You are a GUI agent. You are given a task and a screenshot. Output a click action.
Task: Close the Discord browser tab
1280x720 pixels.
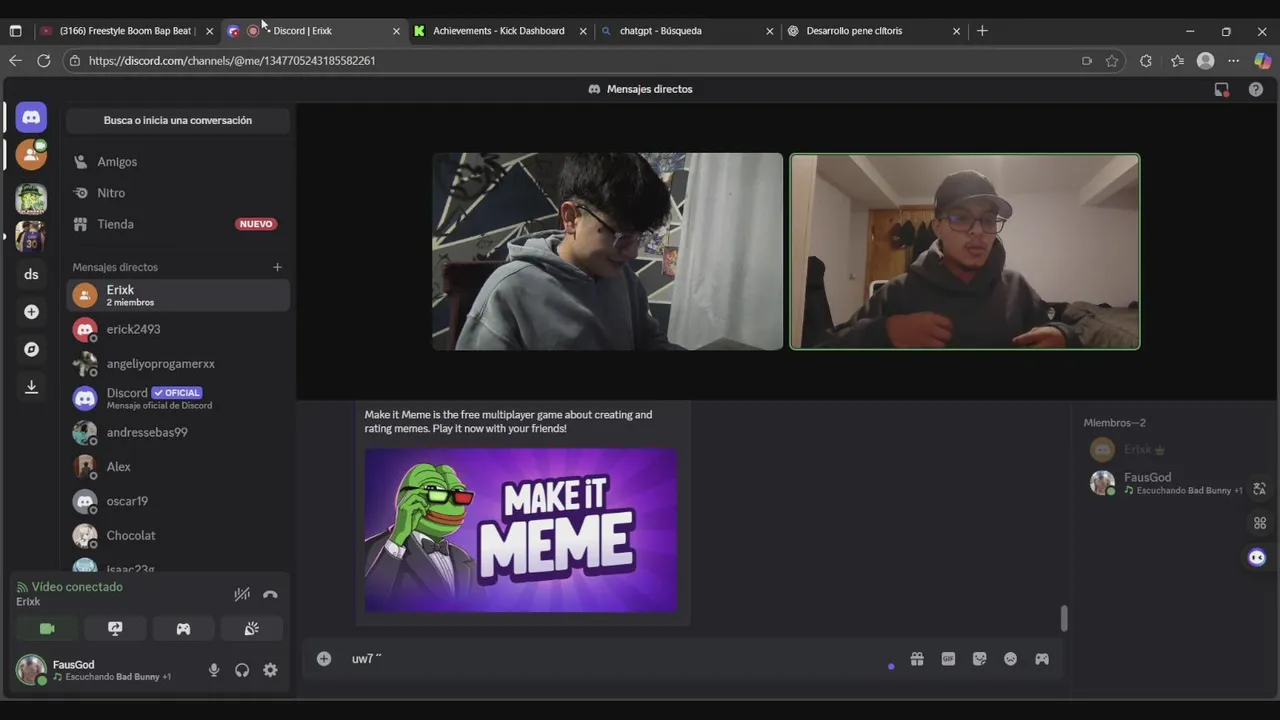pyautogui.click(x=396, y=31)
